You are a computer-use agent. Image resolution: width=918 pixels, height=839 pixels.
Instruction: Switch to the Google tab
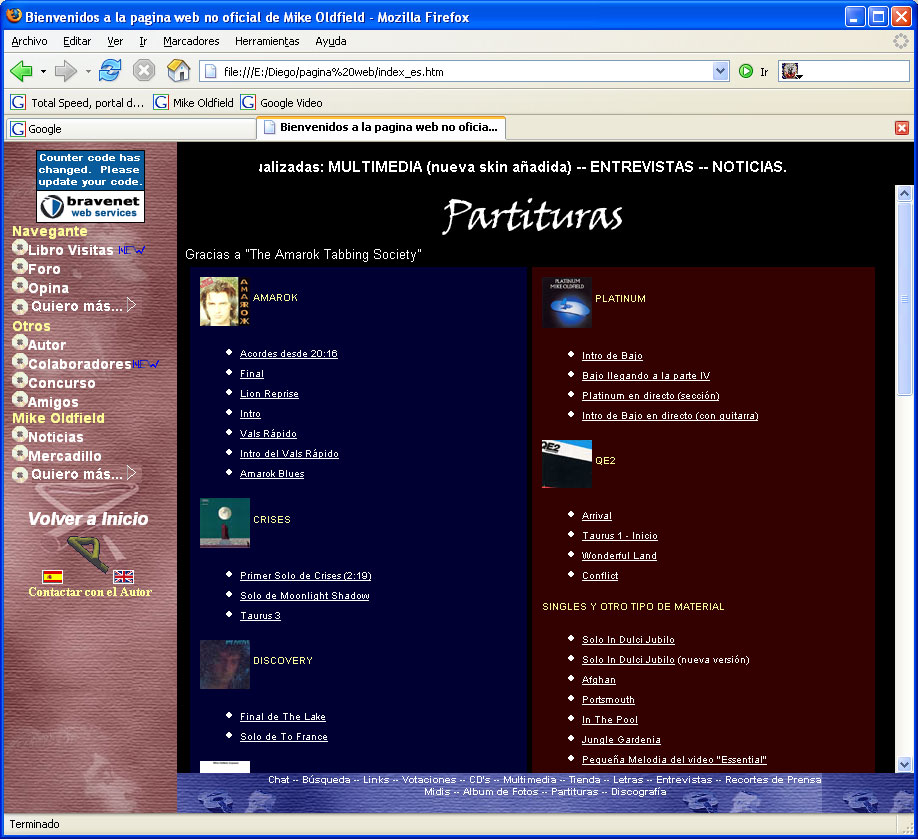click(x=130, y=129)
